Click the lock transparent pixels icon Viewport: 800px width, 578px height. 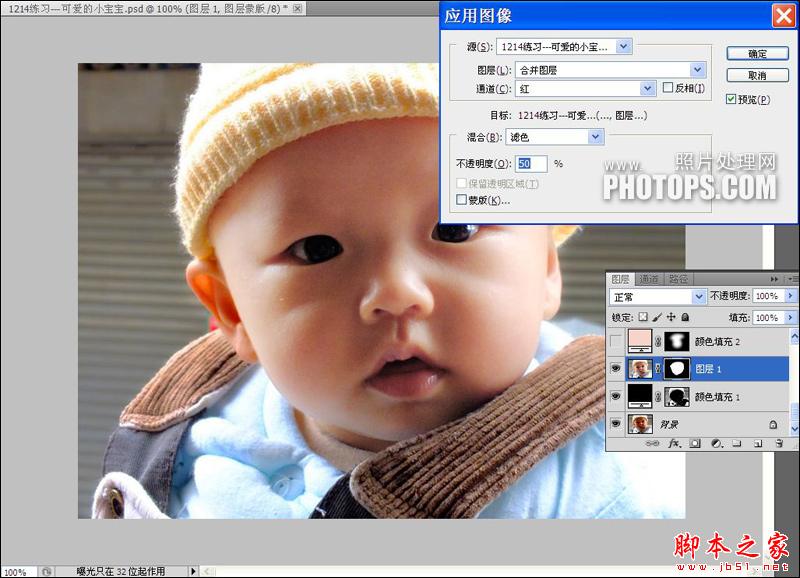[x=644, y=317]
